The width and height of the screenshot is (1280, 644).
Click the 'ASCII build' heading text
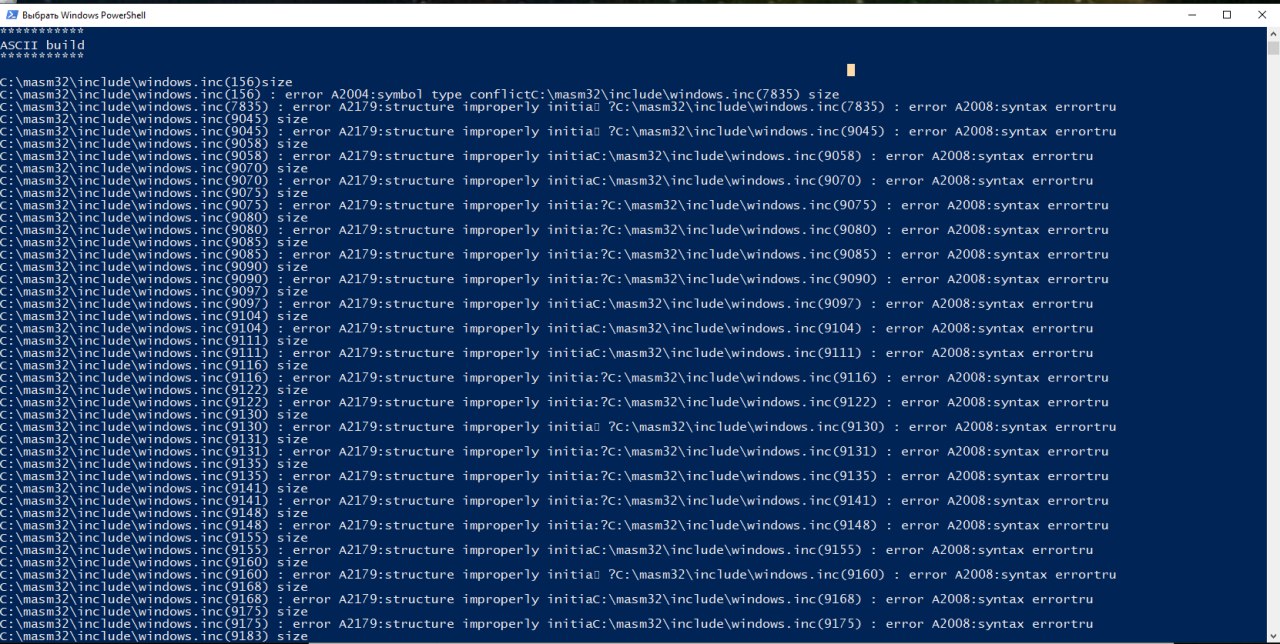42,45
